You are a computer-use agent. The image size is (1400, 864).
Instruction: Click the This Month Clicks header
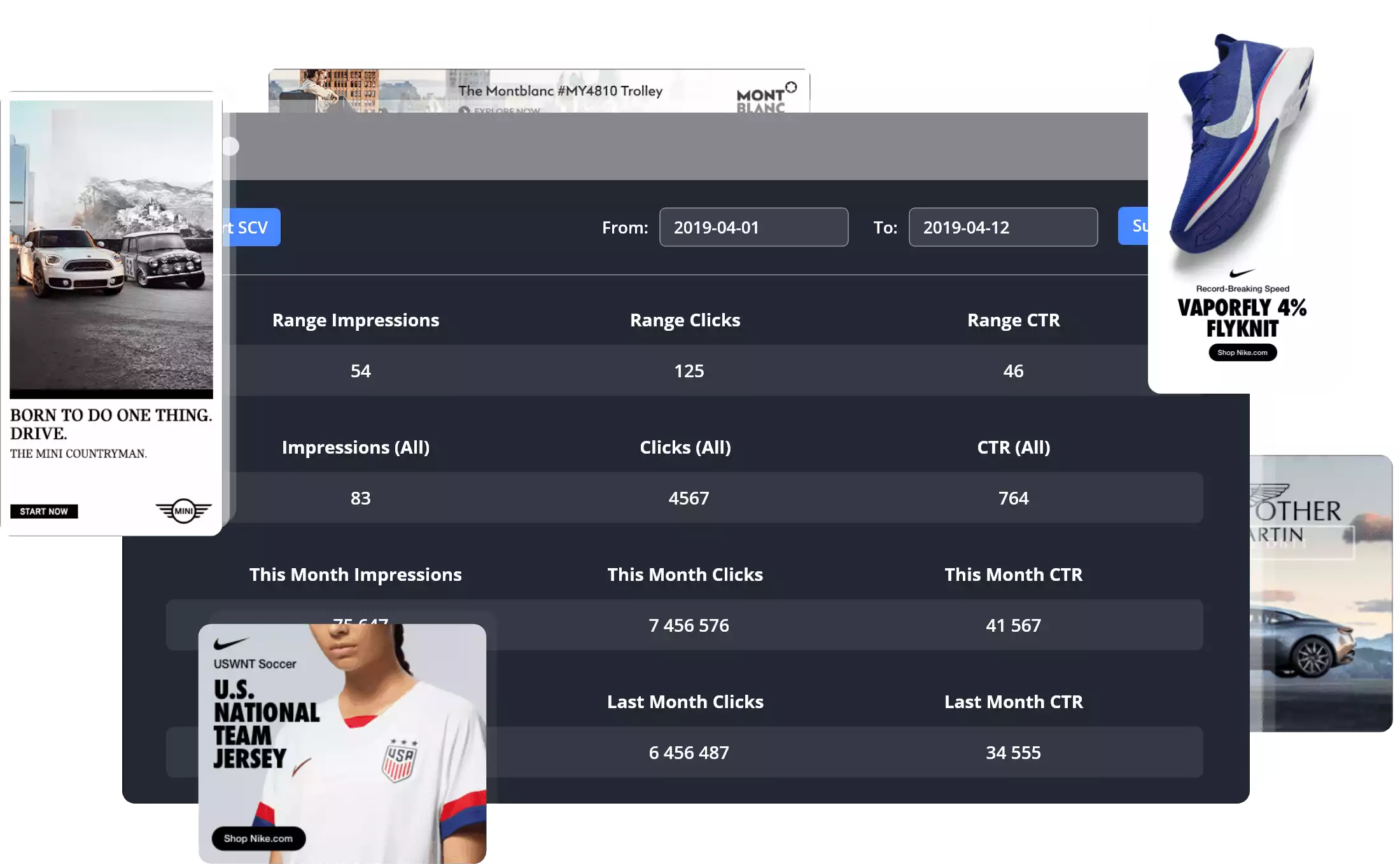click(x=685, y=575)
